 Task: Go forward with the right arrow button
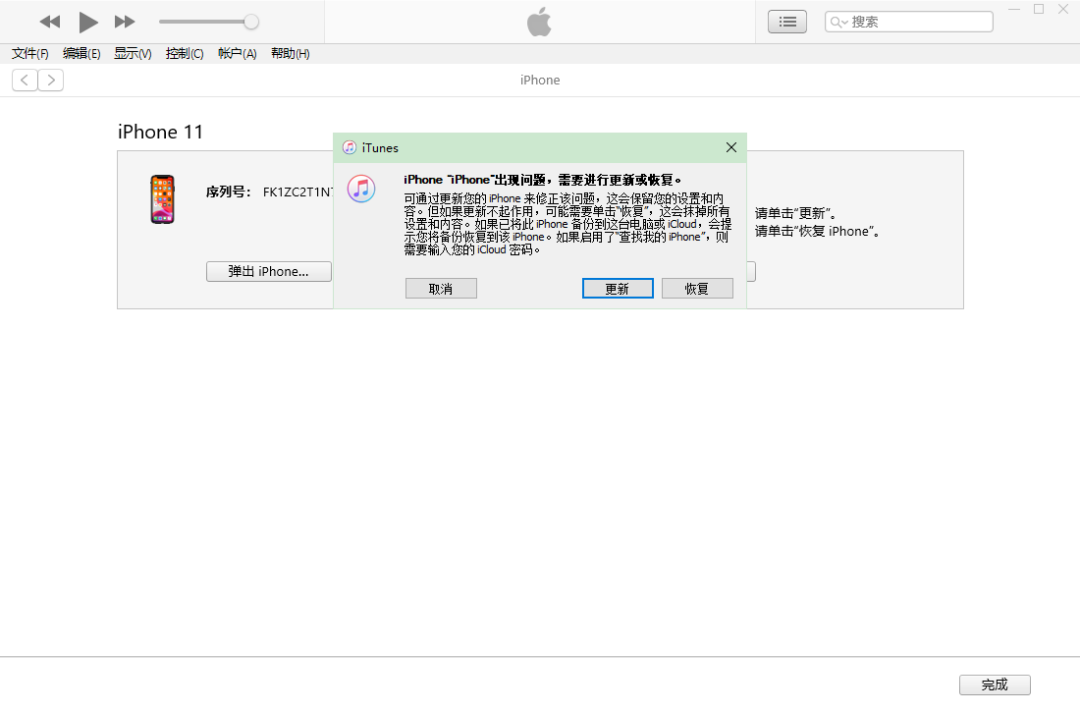coord(51,81)
